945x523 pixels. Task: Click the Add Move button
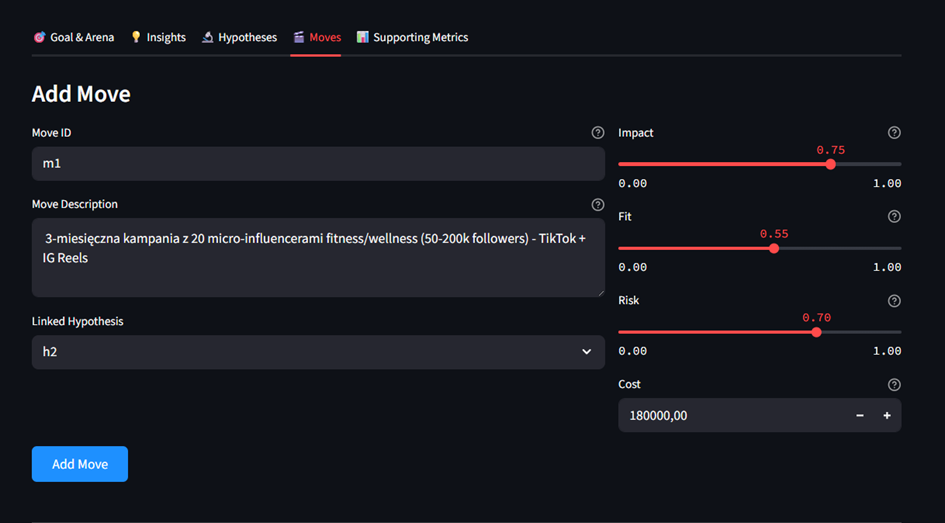point(80,464)
